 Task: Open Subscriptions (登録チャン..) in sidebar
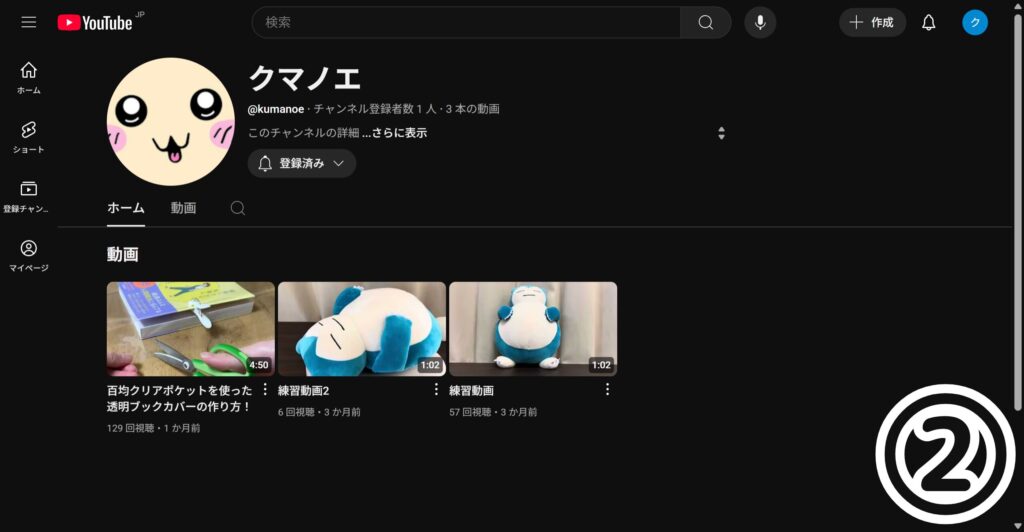[26, 196]
